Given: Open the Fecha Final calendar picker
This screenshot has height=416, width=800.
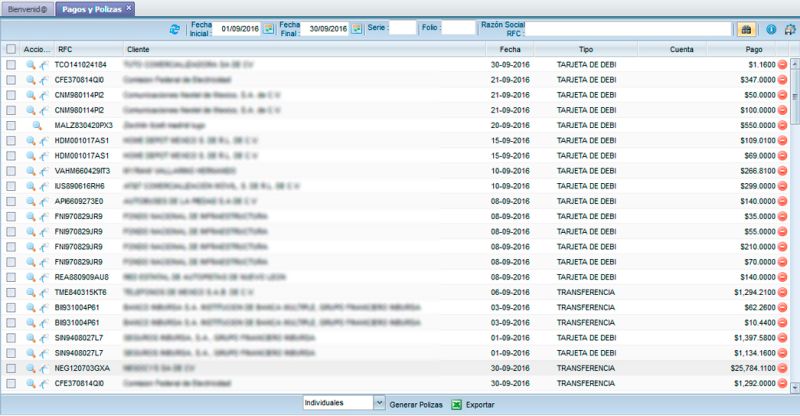Looking at the screenshot, I should click(x=357, y=29).
